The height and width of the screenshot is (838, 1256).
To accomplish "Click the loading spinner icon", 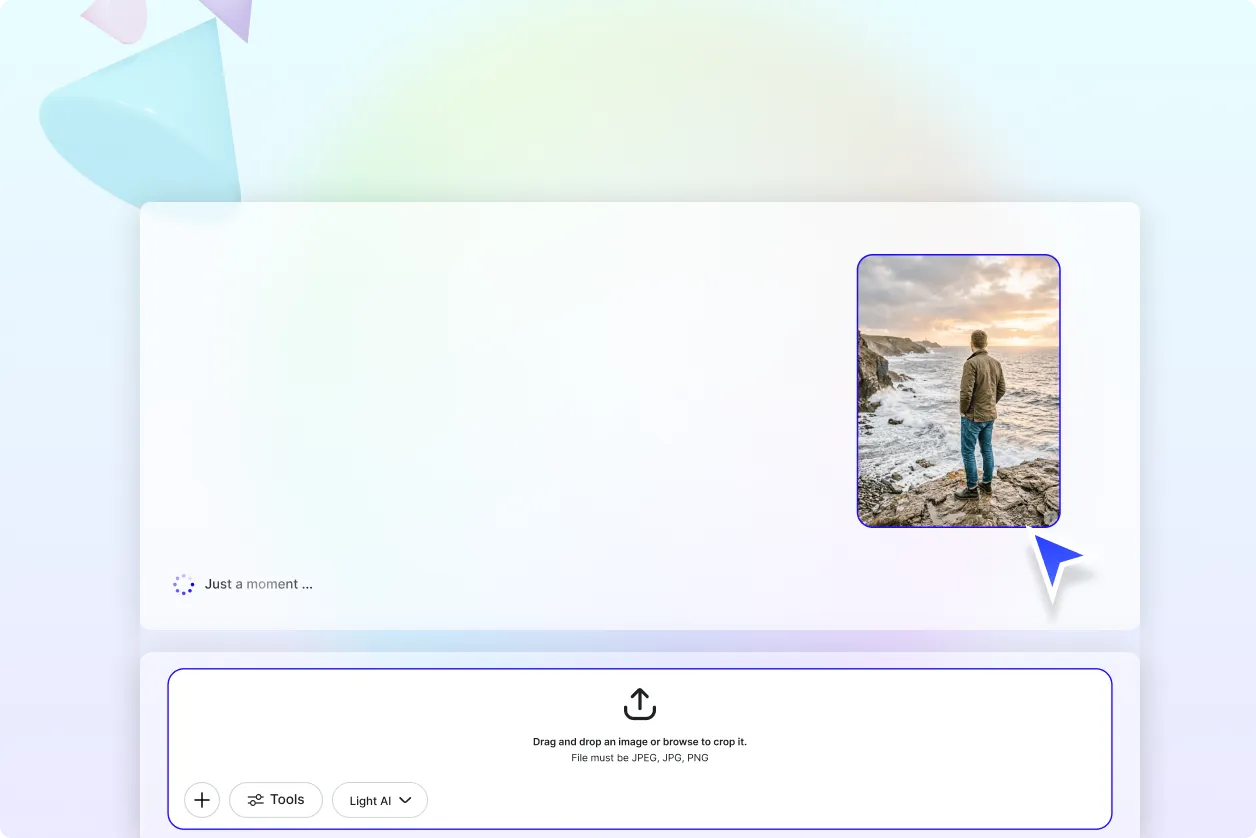I will coord(184,584).
